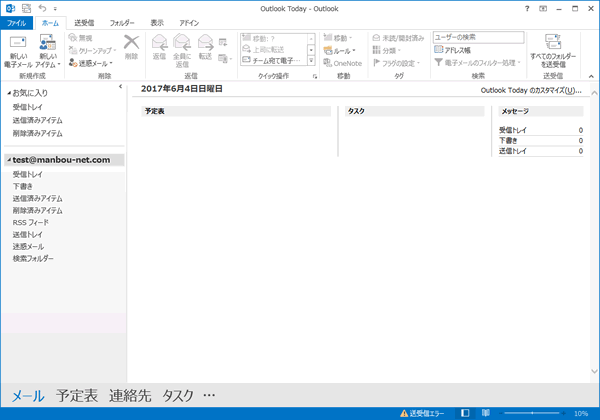Click the zoom out minus button

[x=500, y=413]
